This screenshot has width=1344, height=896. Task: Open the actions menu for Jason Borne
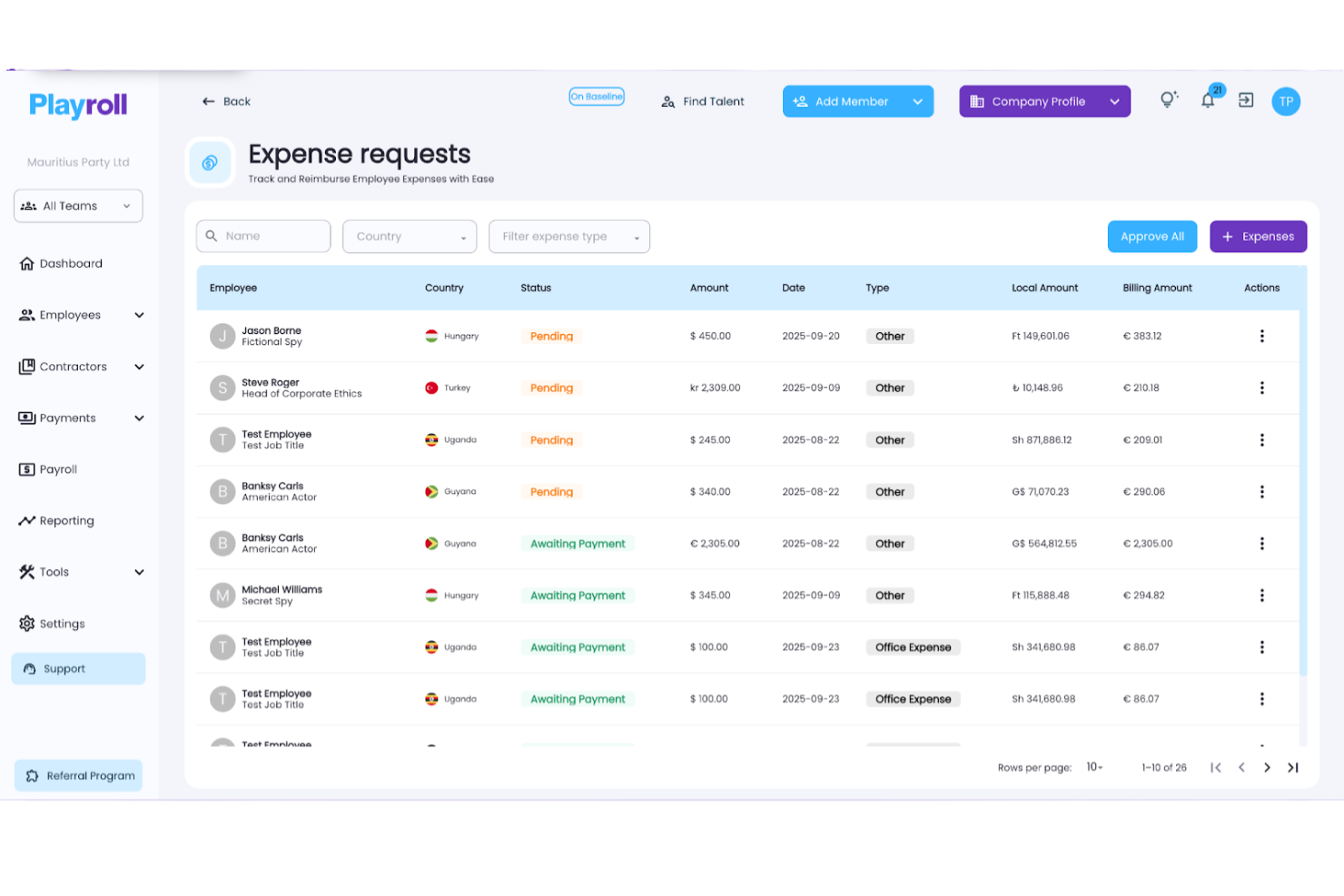pyautogui.click(x=1262, y=335)
